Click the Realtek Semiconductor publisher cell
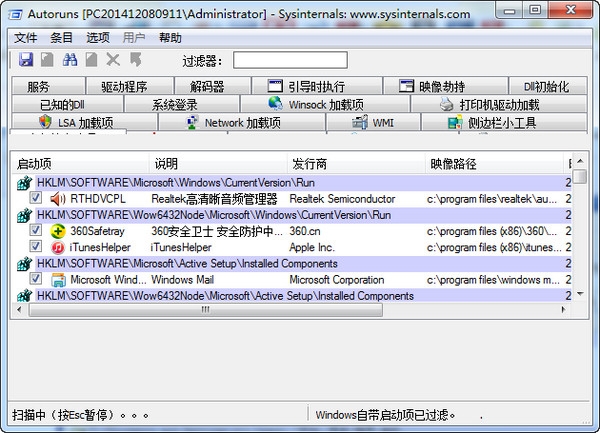The image size is (600, 433). tap(342, 199)
